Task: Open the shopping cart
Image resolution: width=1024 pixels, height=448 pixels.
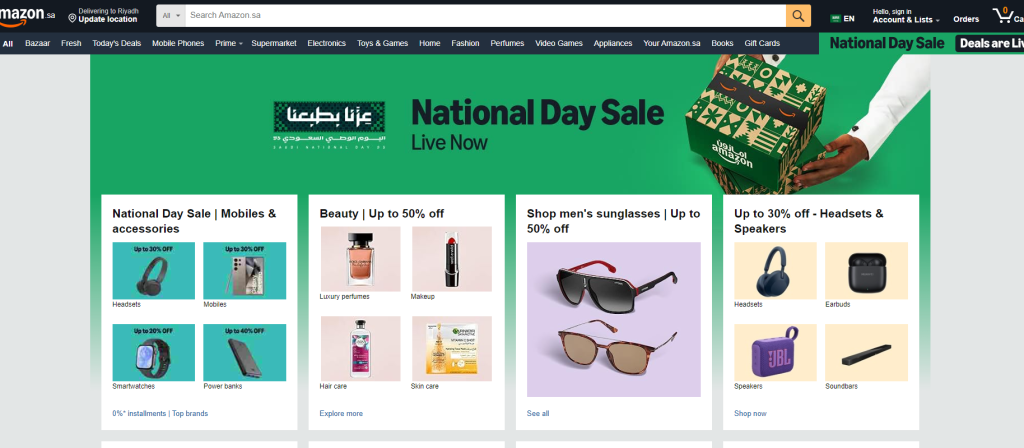Action: point(1002,16)
